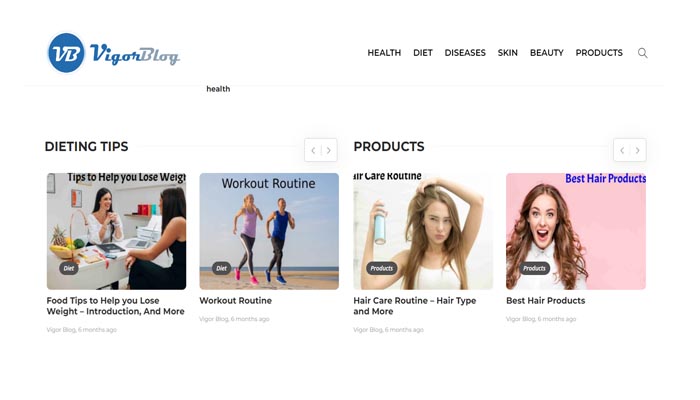The height and width of the screenshot is (400, 700).
Task: Open the PRODUCTS menu item
Action: click(599, 53)
